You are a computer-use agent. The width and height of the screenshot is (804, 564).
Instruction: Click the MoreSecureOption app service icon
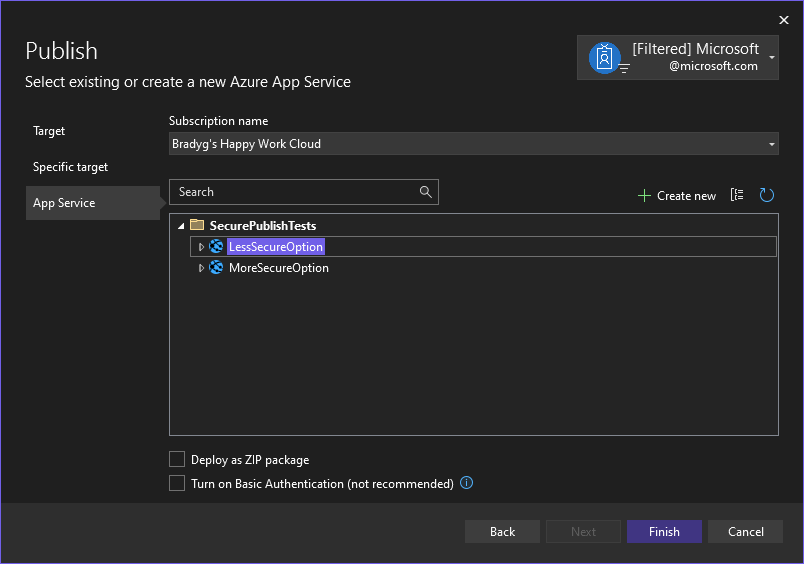(x=216, y=268)
